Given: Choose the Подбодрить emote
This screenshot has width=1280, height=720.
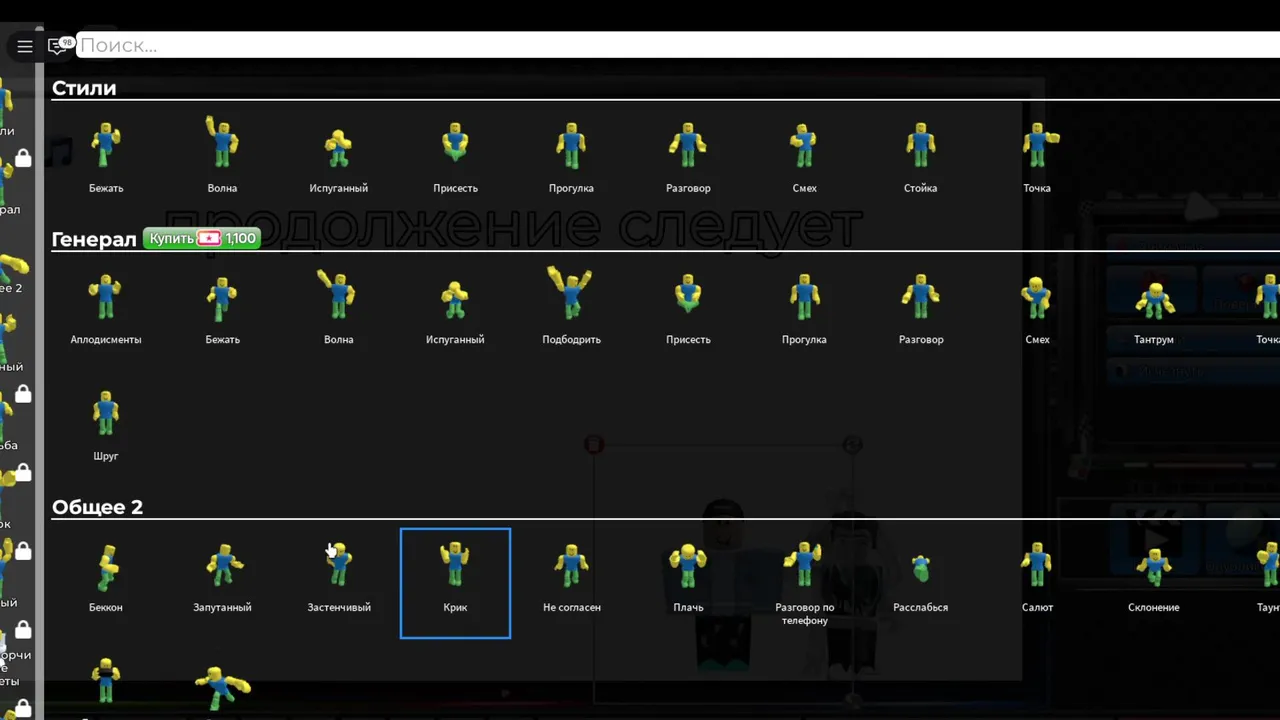Looking at the screenshot, I should click(x=571, y=306).
